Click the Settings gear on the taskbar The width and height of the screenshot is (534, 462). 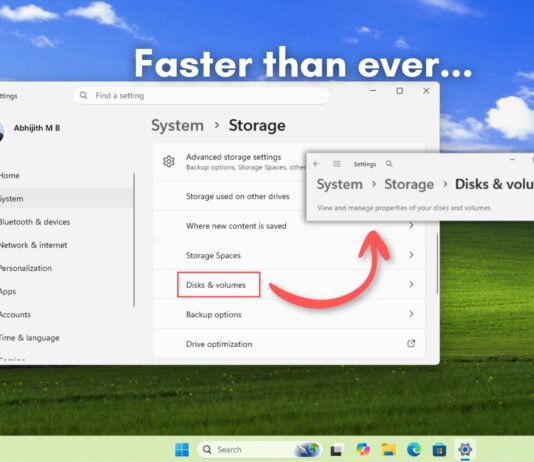click(465, 449)
